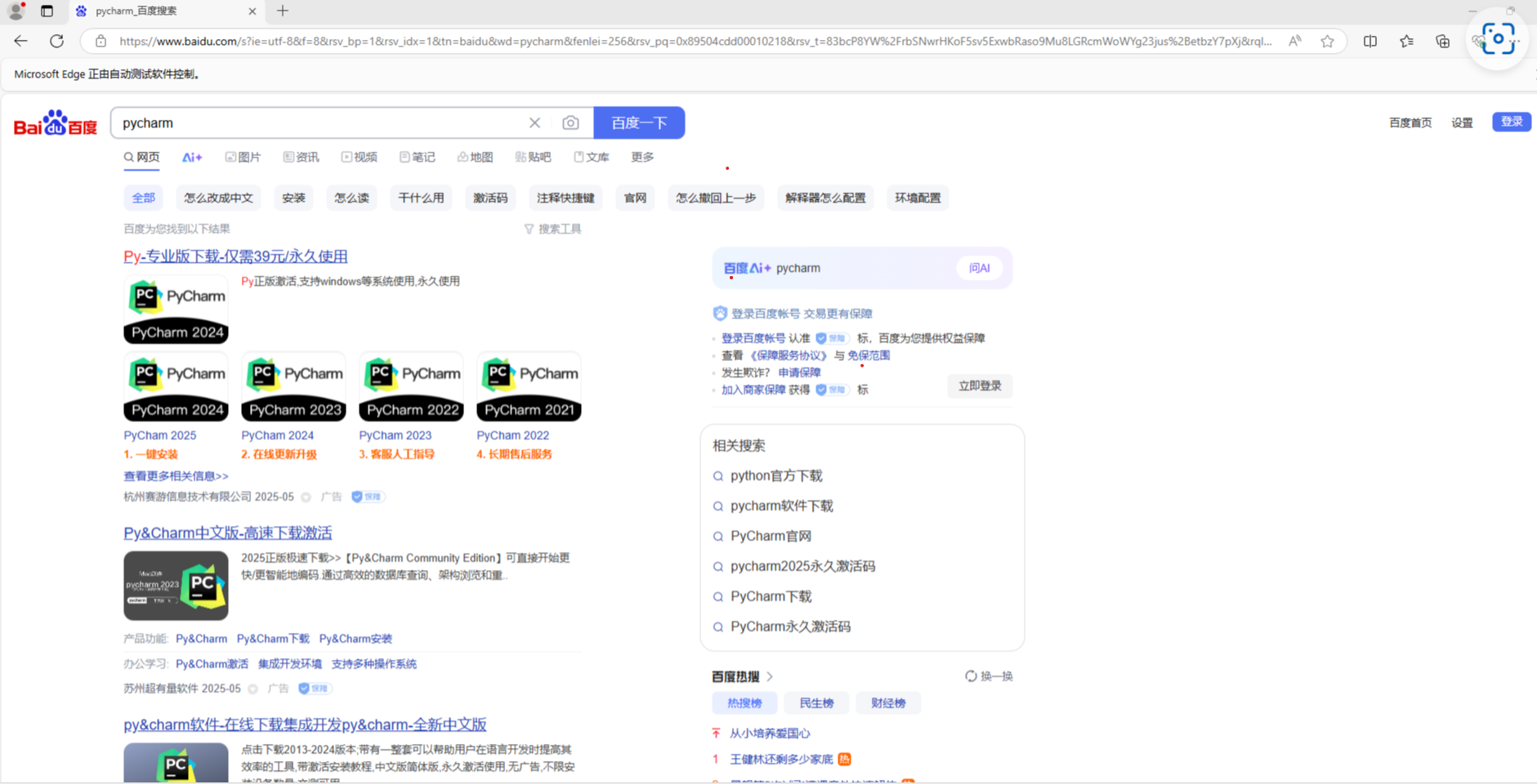Search related term python官方下载

click(x=776, y=475)
